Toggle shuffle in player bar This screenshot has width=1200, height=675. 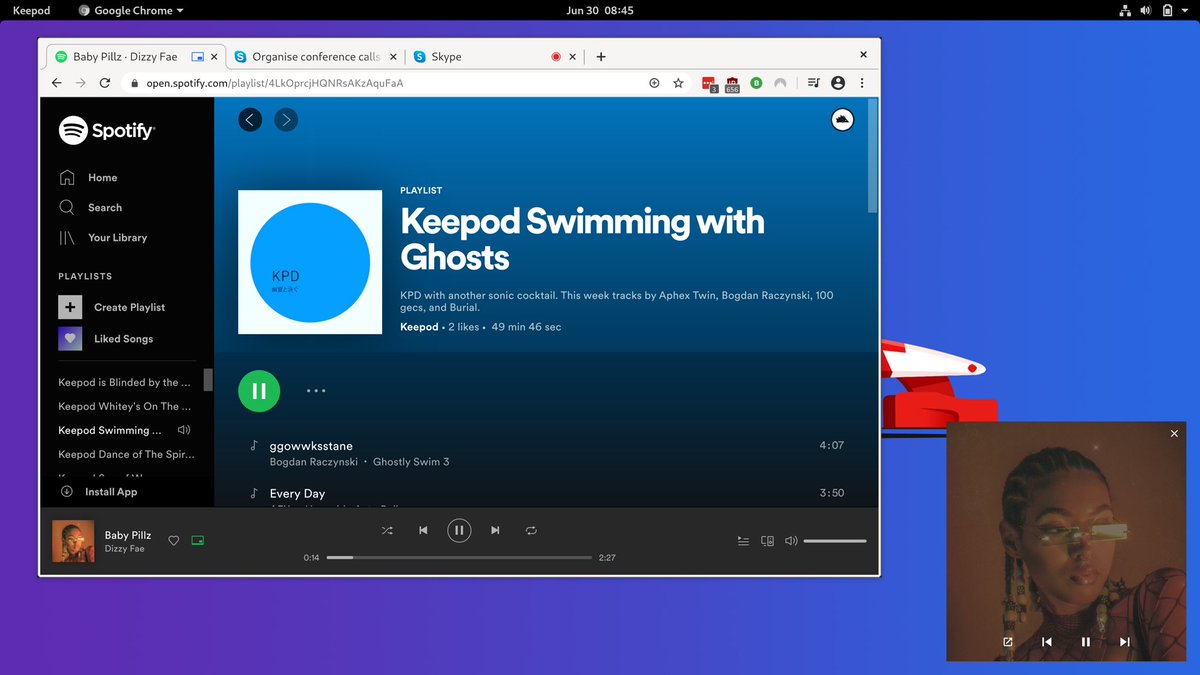coord(387,531)
